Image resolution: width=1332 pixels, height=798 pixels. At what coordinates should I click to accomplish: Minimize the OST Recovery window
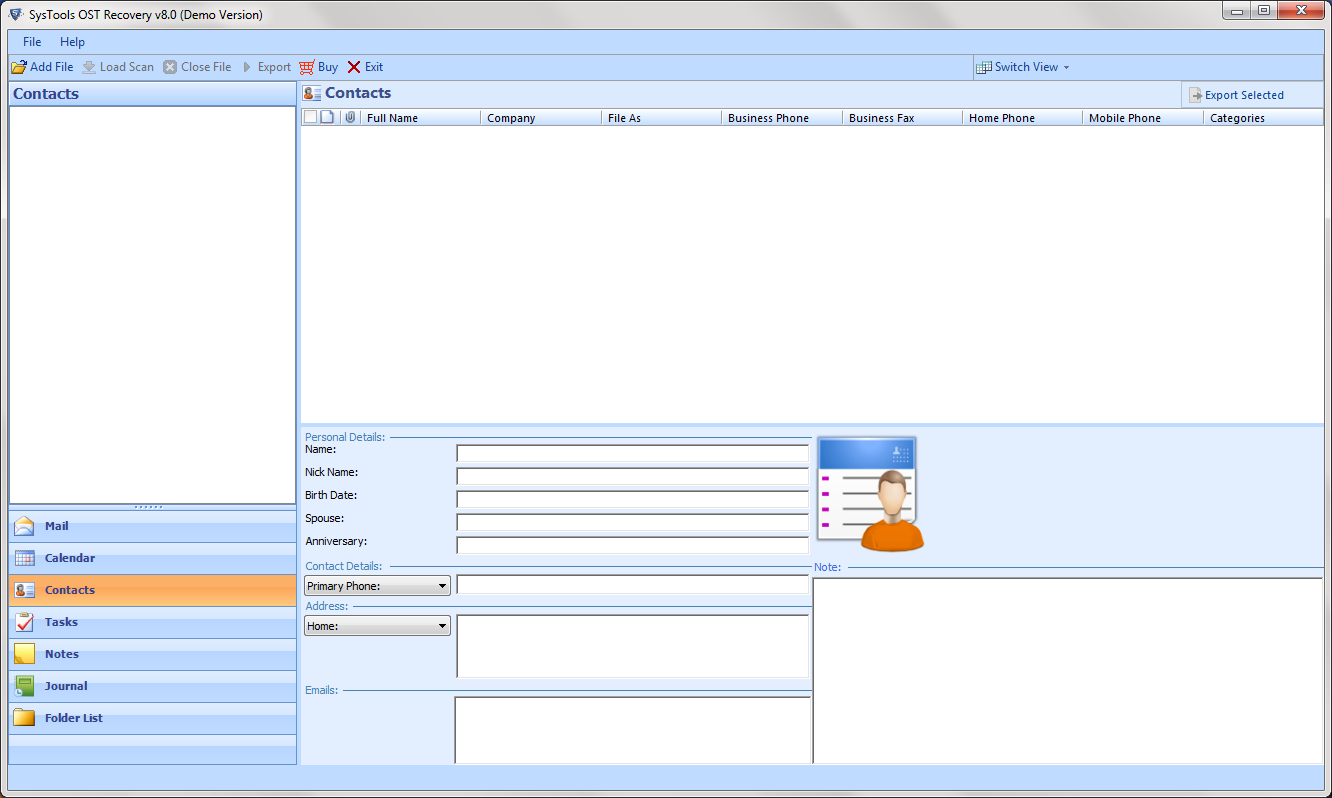pyautogui.click(x=1238, y=10)
